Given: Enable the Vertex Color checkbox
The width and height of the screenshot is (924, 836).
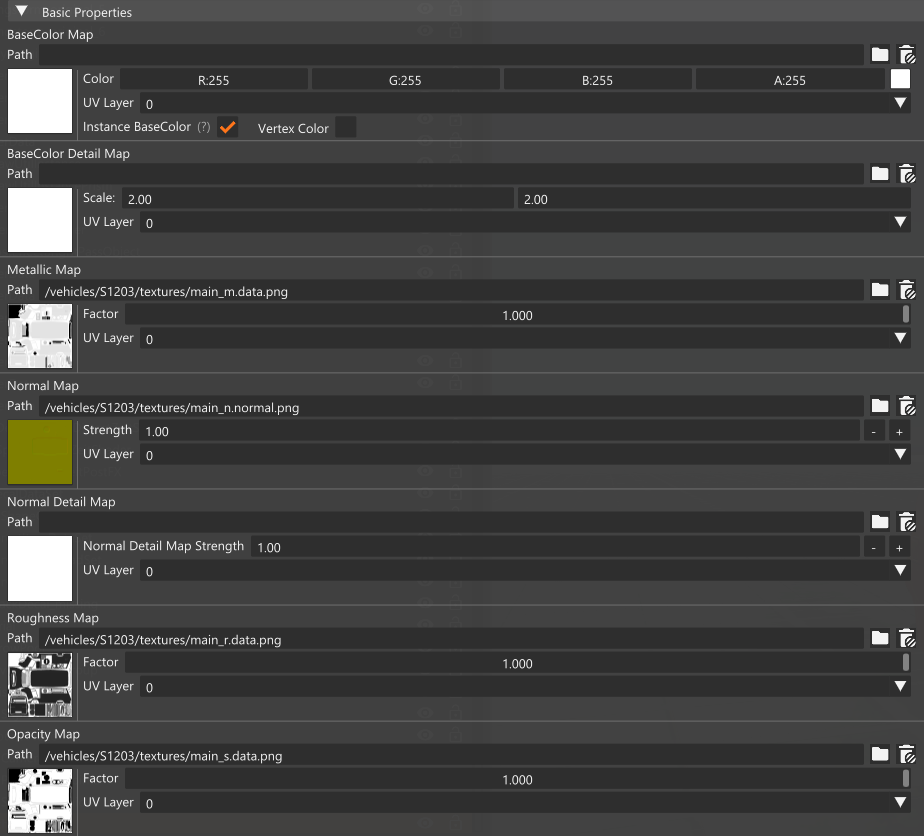Looking at the screenshot, I should click(x=345, y=127).
